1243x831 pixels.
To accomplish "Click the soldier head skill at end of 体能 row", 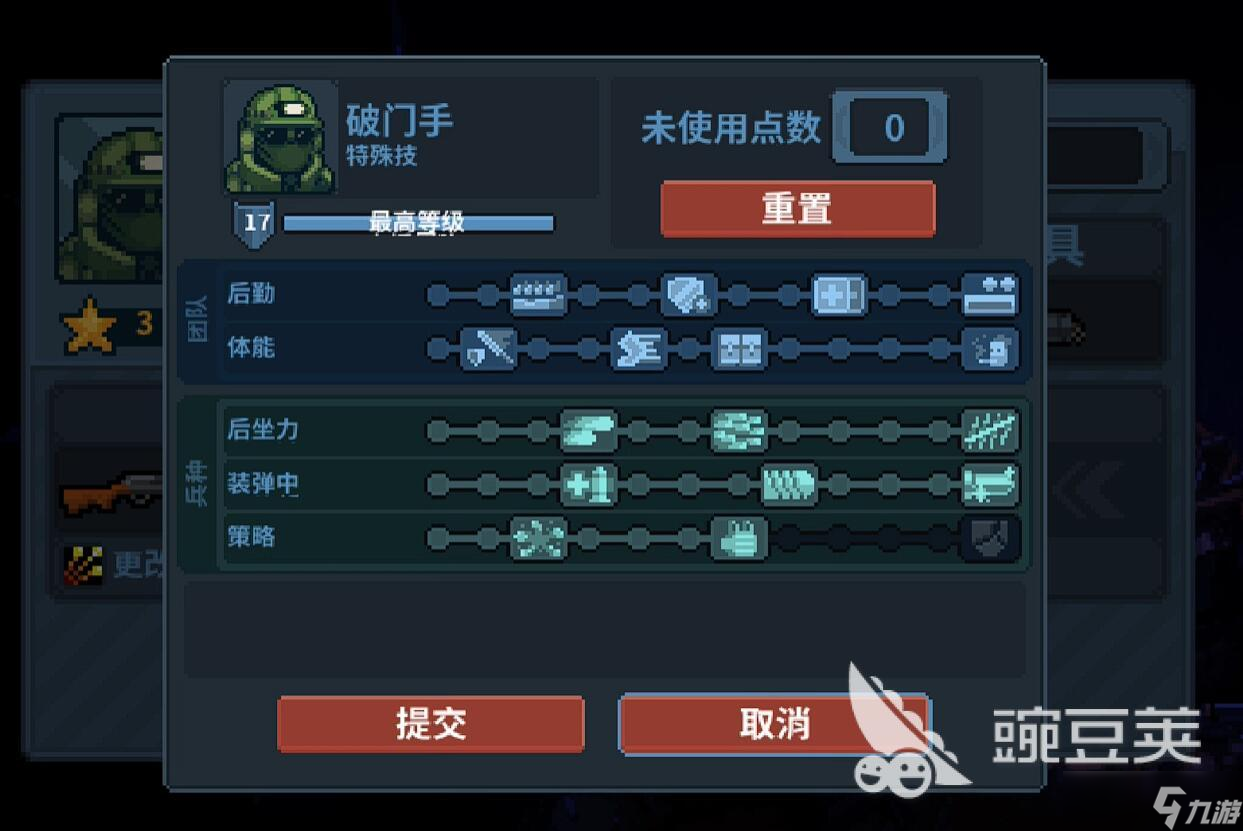I will (x=990, y=349).
